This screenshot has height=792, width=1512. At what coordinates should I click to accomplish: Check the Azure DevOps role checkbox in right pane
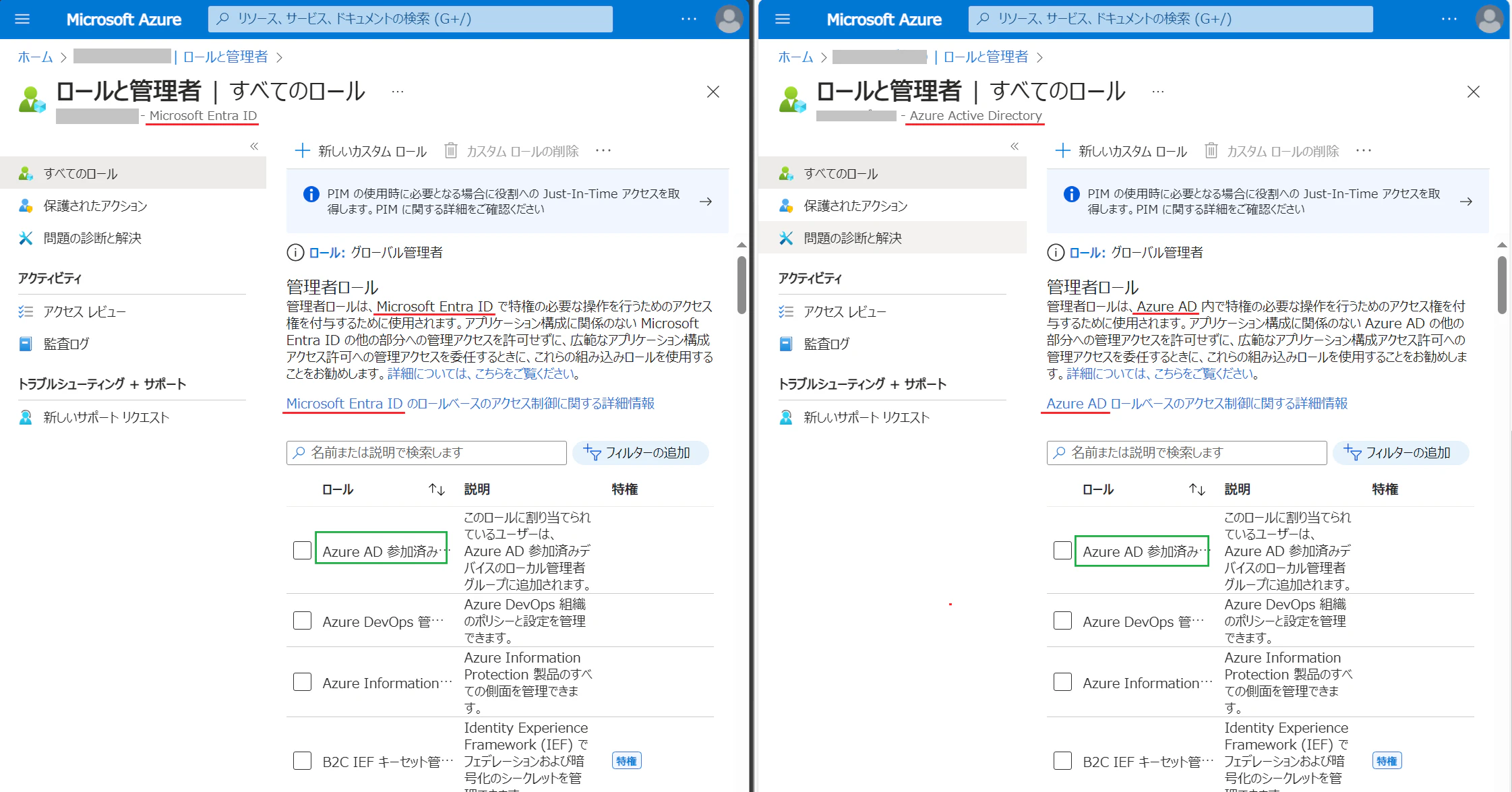(x=1062, y=621)
